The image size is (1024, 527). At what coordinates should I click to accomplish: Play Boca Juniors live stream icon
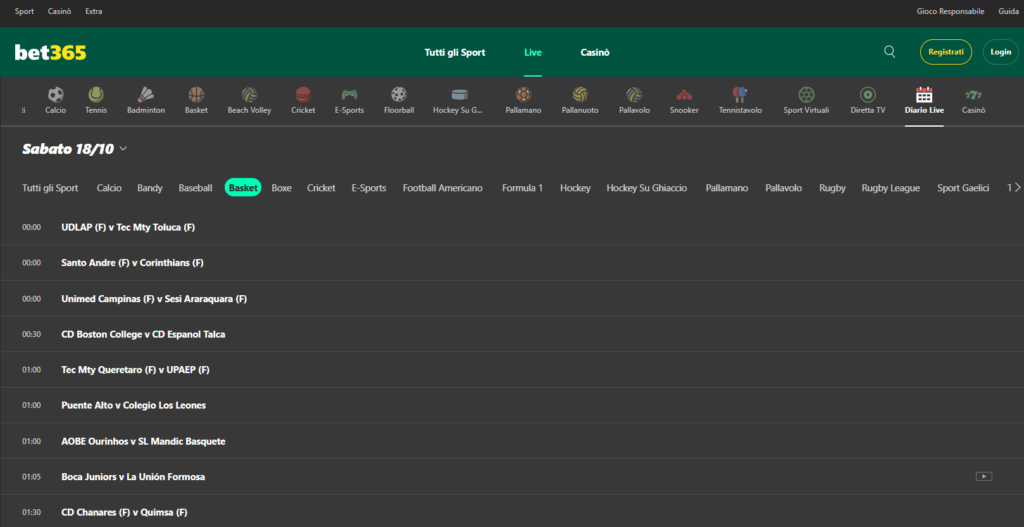coord(984,476)
